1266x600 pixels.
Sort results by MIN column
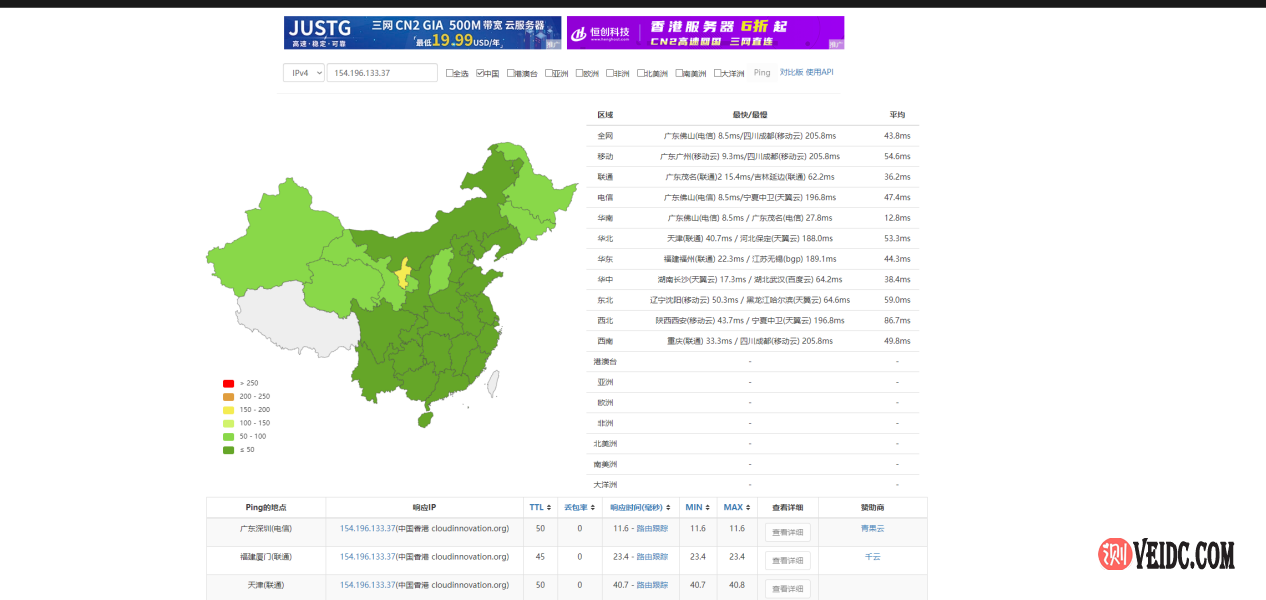click(697, 507)
